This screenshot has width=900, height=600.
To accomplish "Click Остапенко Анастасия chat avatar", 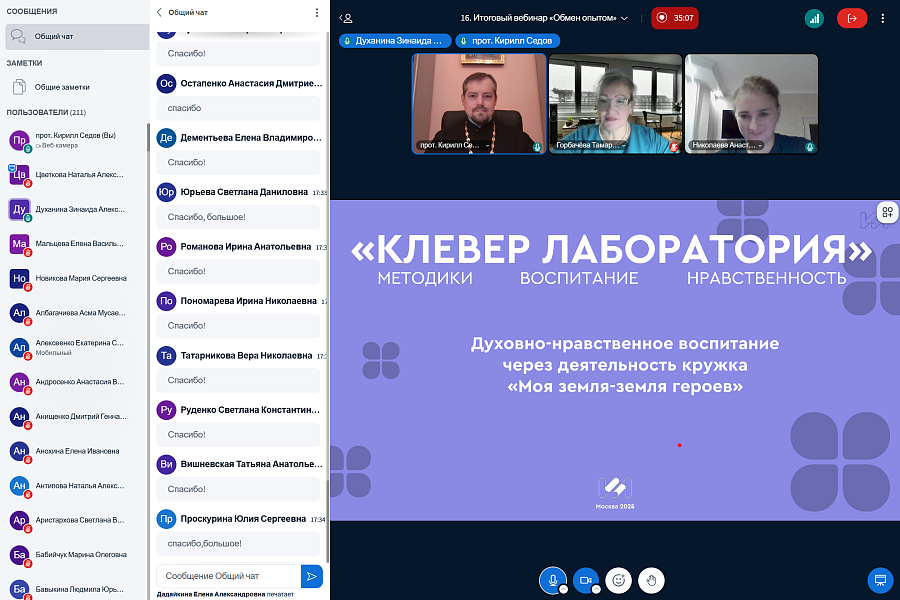I will [166, 84].
